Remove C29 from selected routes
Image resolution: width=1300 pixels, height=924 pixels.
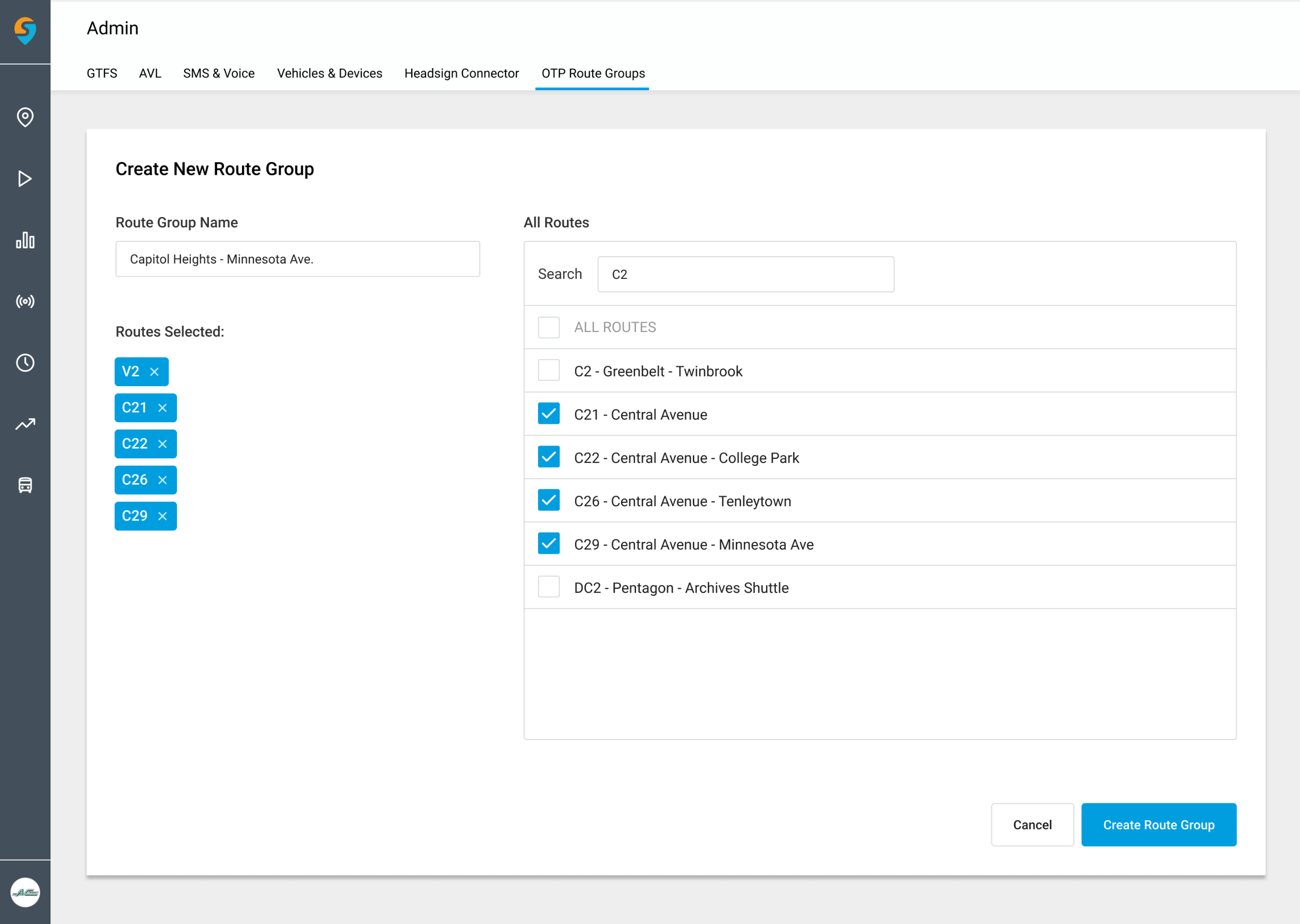pyautogui.click(x=164, y=515)
